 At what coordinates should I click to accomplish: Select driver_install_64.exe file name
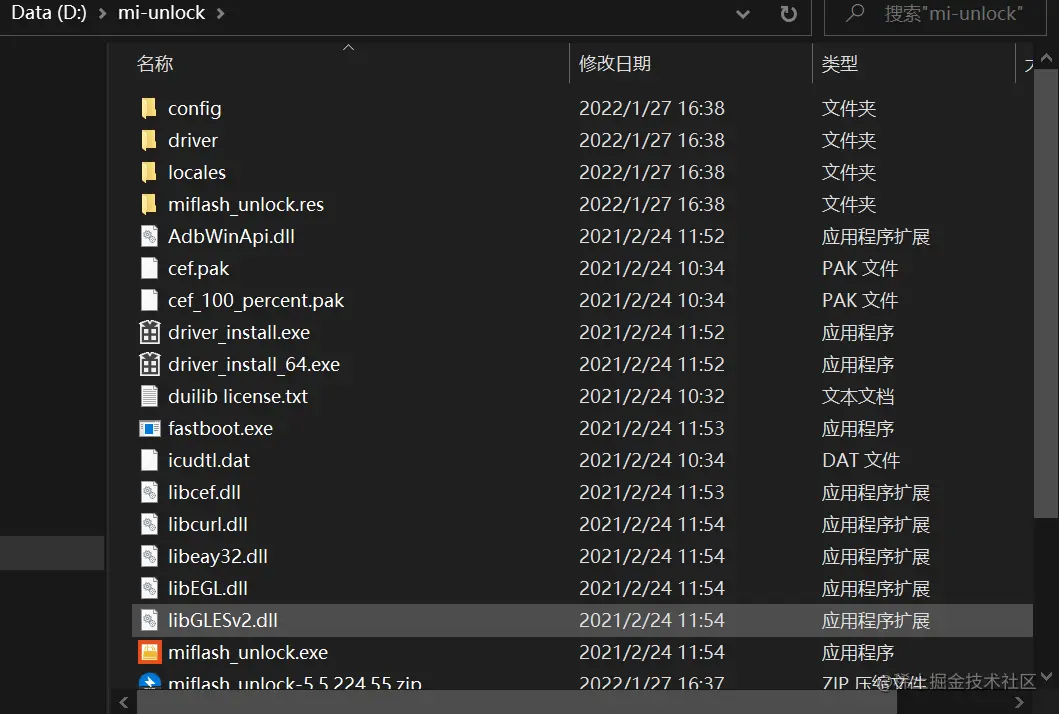click(254, 364)
